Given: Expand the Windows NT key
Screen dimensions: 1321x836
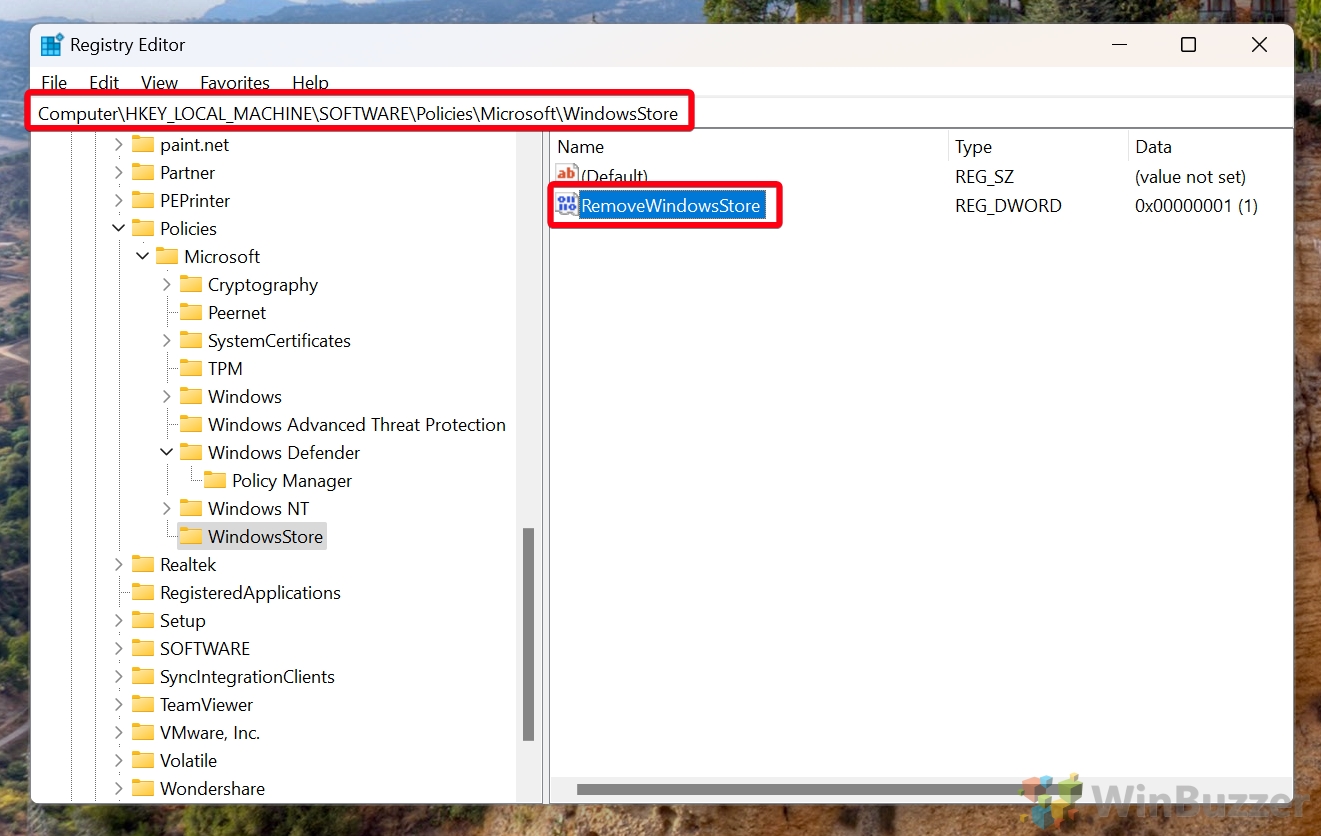Looking at the screenshot, I should click(167, 509).
